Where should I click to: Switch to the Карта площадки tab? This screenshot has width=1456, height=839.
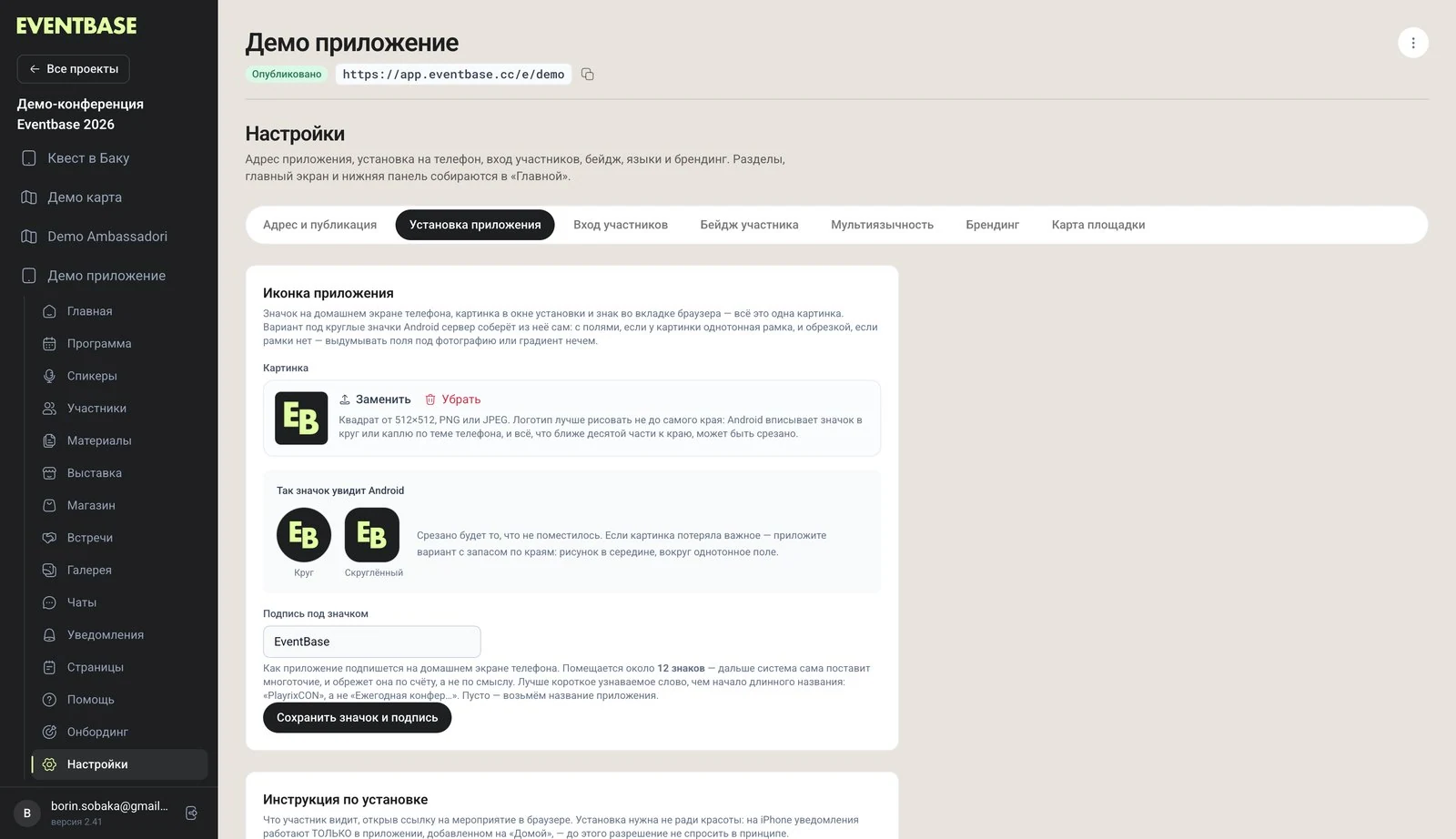pos(1098,225)
